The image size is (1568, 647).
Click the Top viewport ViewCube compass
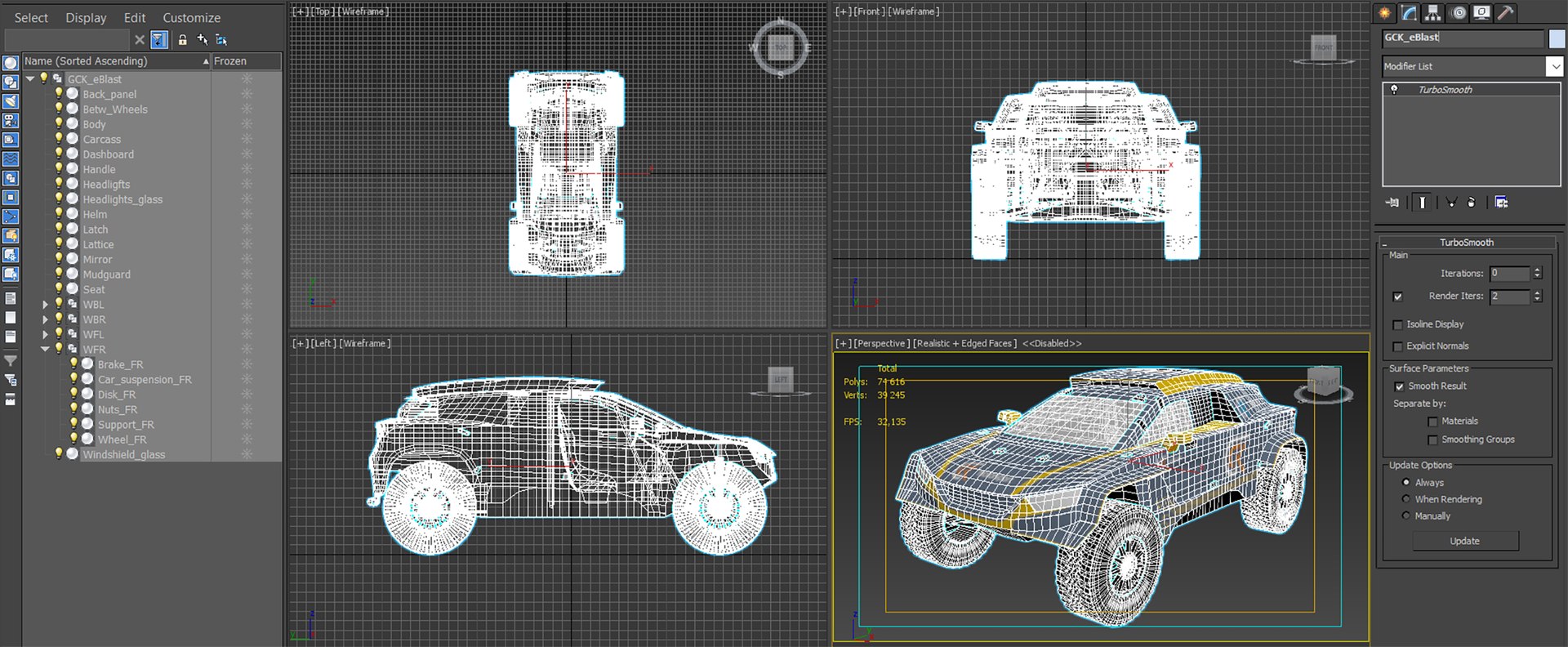coord(780,47)
